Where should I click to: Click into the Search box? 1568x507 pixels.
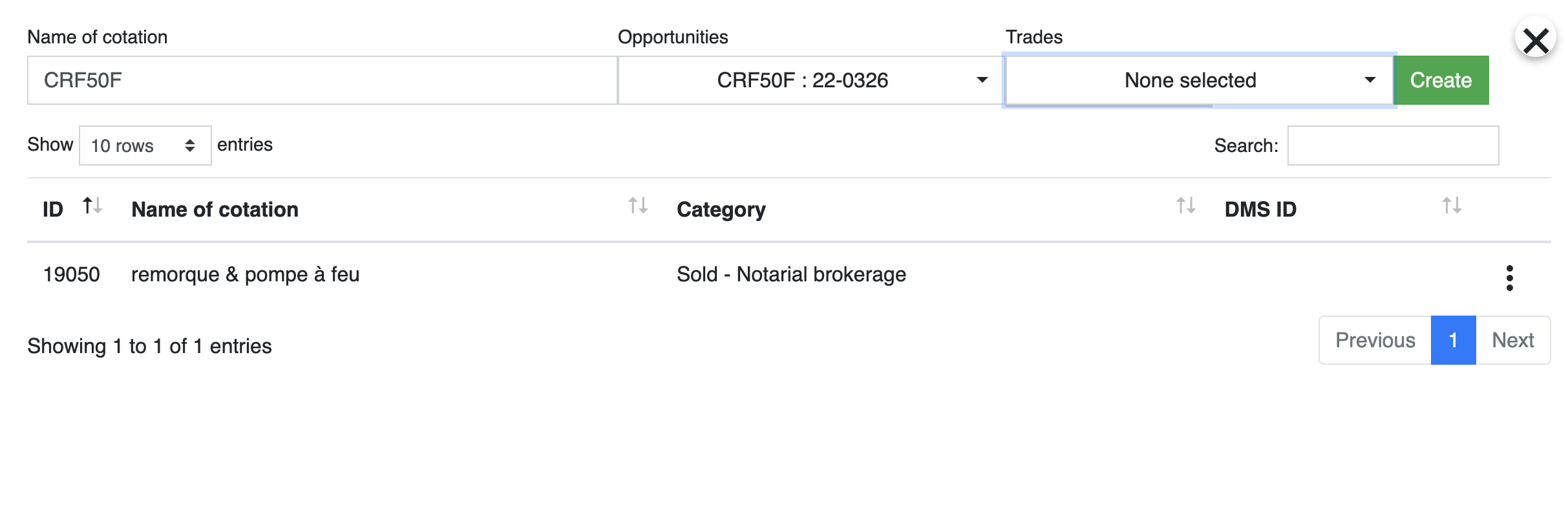tap(1393, 146)
